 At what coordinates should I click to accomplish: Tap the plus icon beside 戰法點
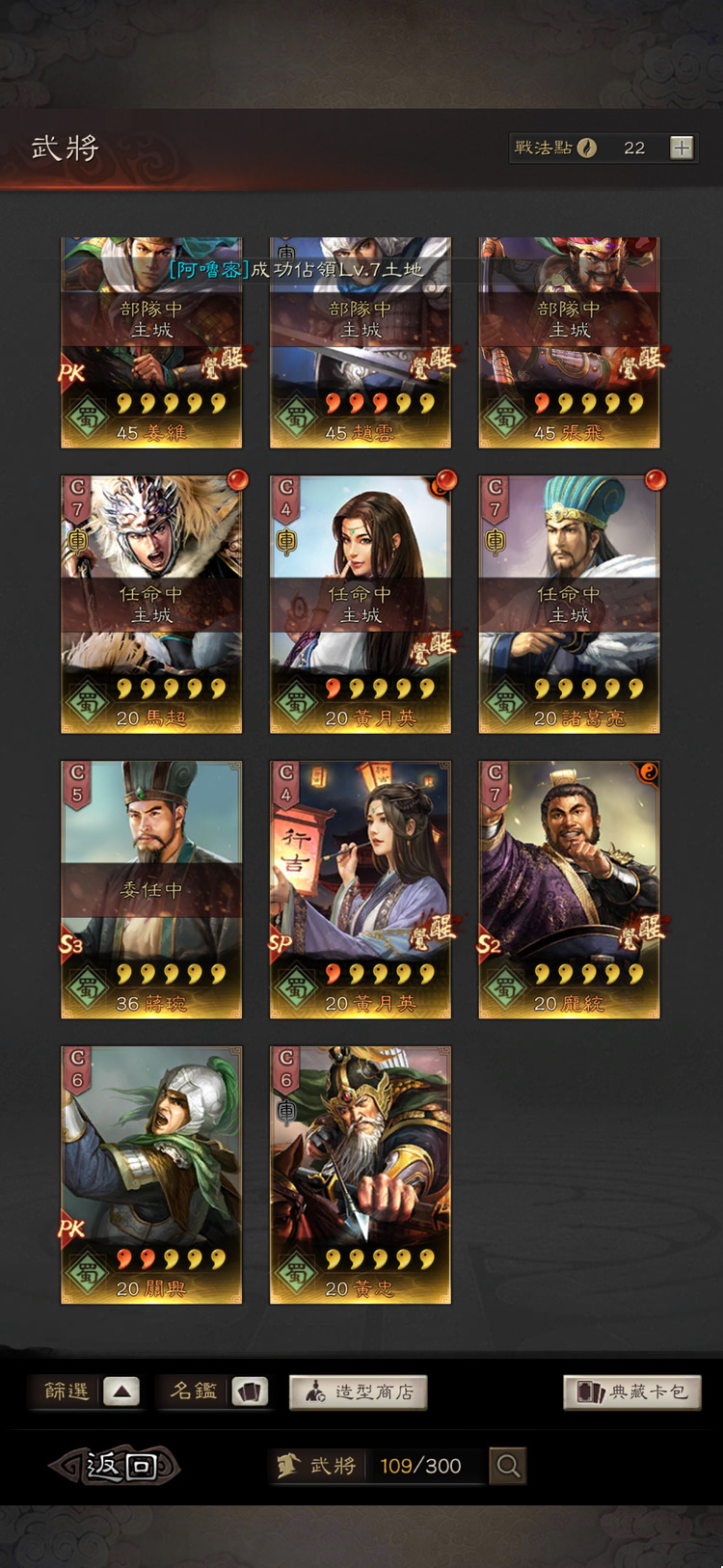click(682, 148)
